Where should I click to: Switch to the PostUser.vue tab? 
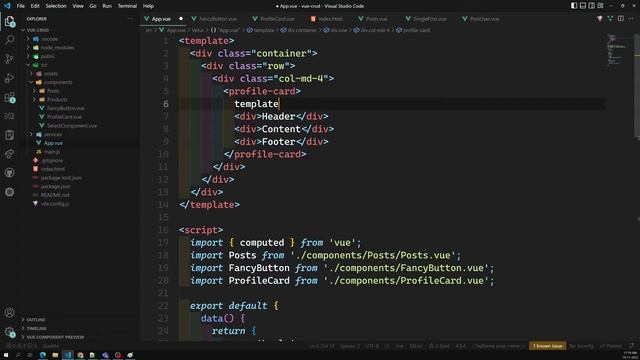coord(484,19)
